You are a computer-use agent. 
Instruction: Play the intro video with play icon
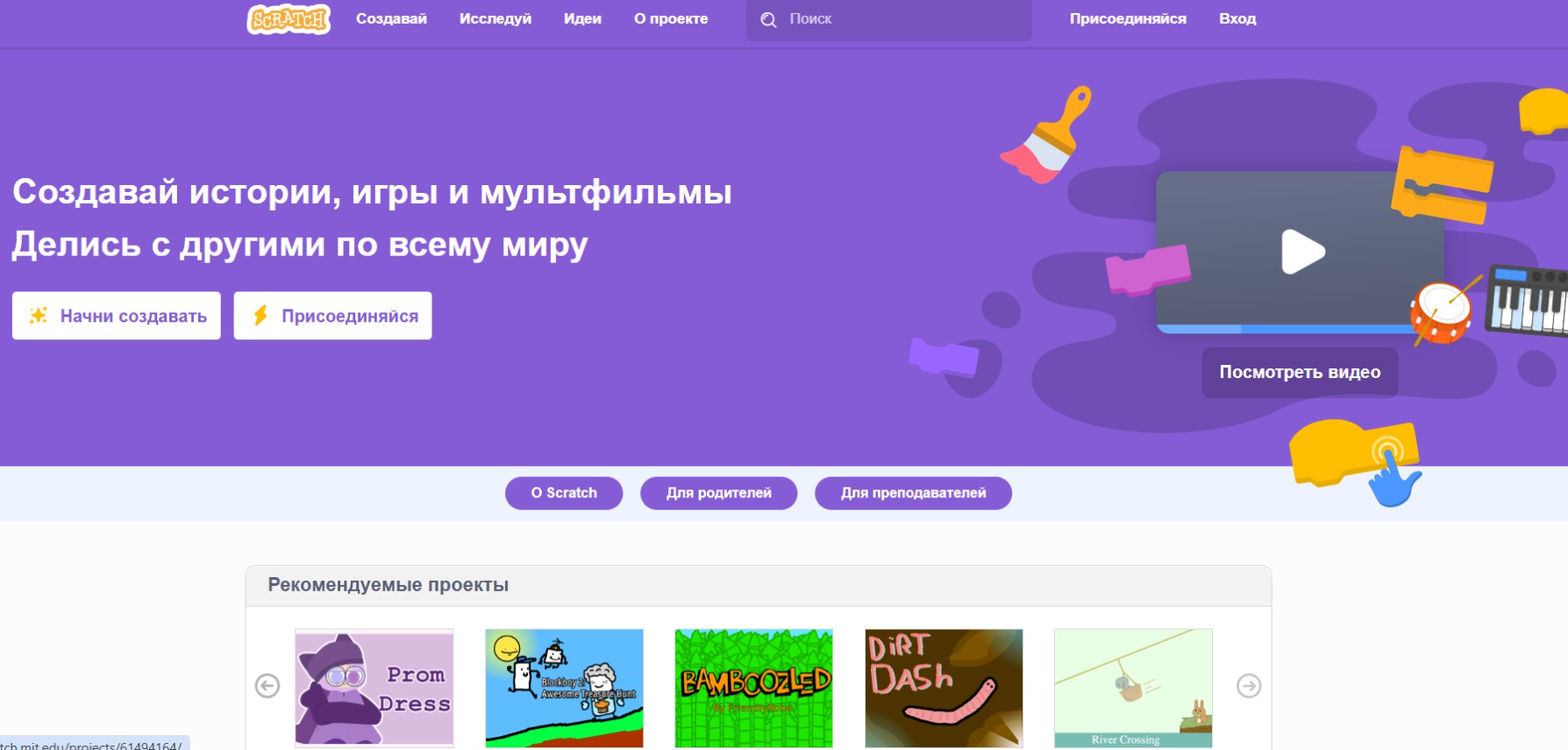[1303, 252]
